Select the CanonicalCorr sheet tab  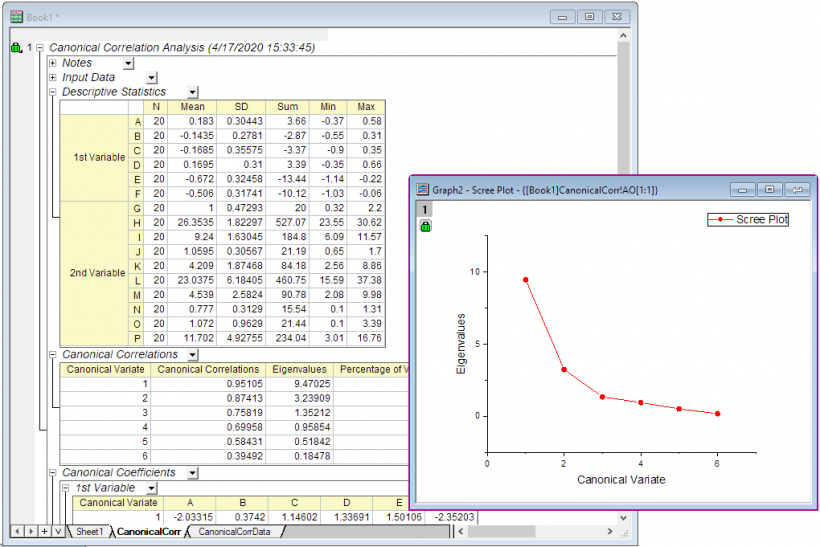tap(149, 532)
